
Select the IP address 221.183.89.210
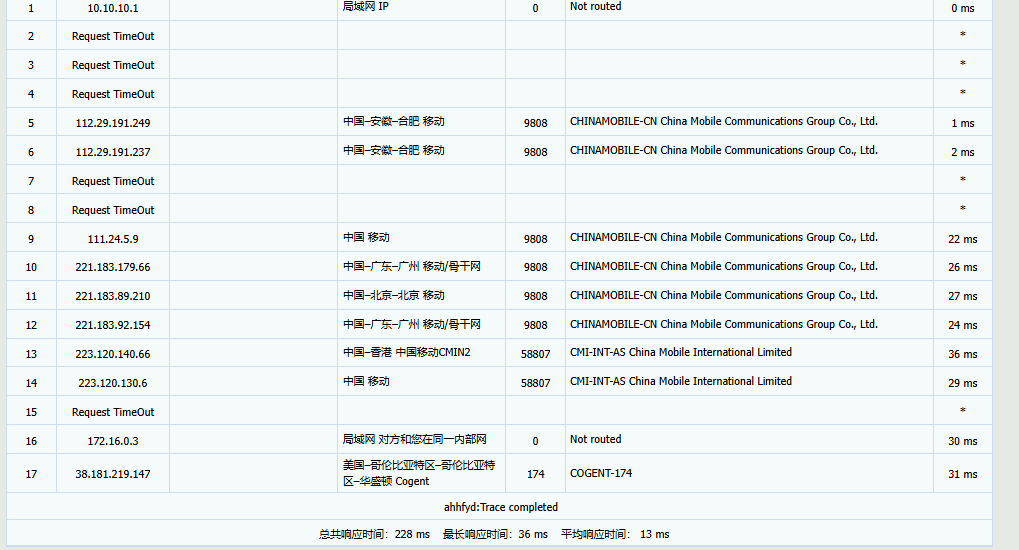click(x=113, y=297)
